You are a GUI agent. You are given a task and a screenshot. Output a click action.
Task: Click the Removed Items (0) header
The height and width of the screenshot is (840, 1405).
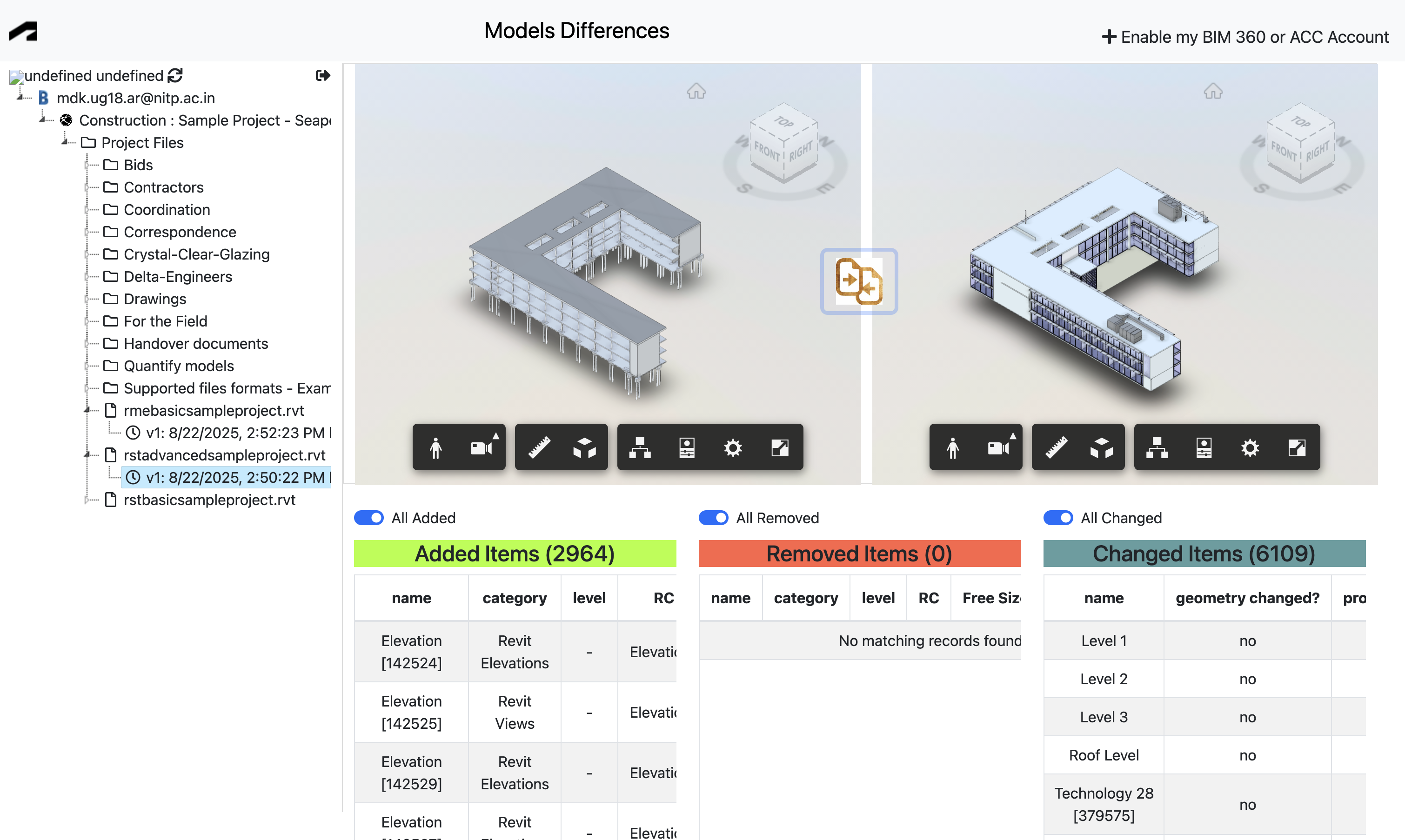(x=859, y=553)
